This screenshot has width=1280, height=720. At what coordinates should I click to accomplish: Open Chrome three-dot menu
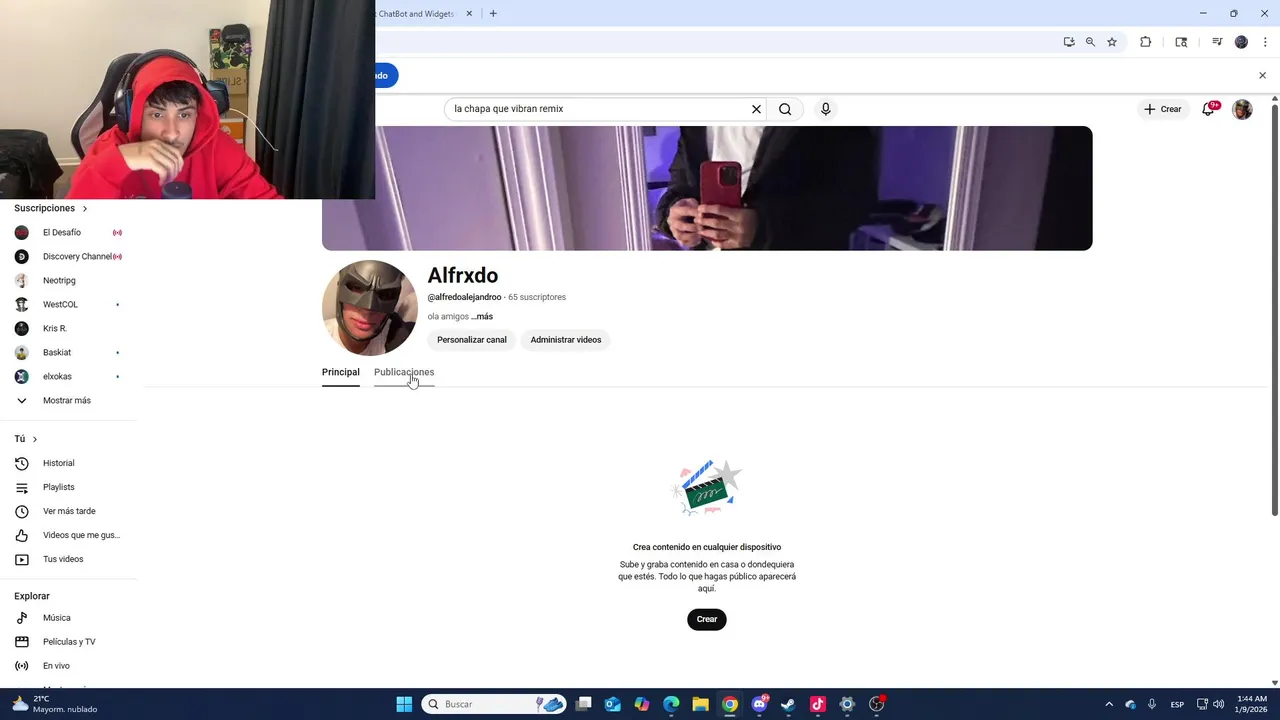click(1265, 42)
